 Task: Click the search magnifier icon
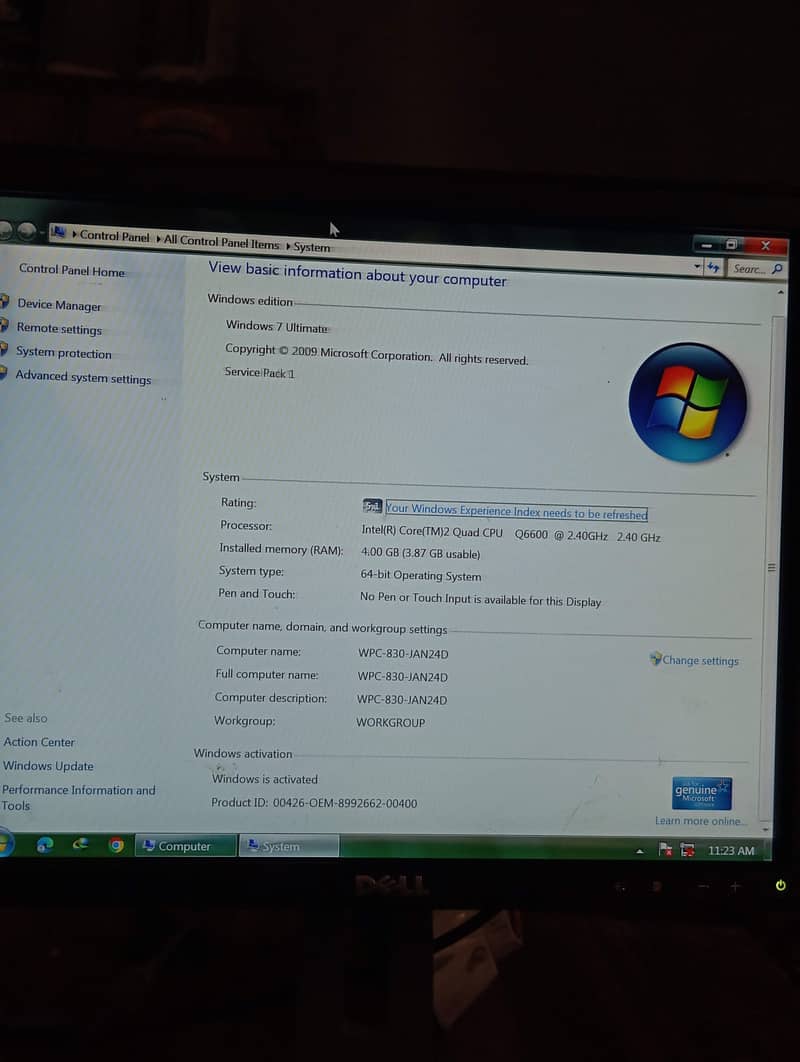(x=777, y=270)
